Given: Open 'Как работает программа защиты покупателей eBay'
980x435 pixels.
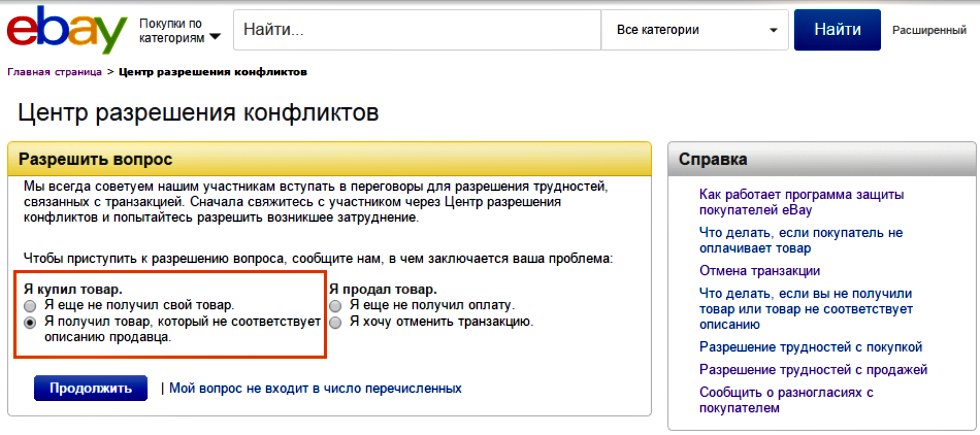Looking at the screenshot, I should (x=802, y=202).
